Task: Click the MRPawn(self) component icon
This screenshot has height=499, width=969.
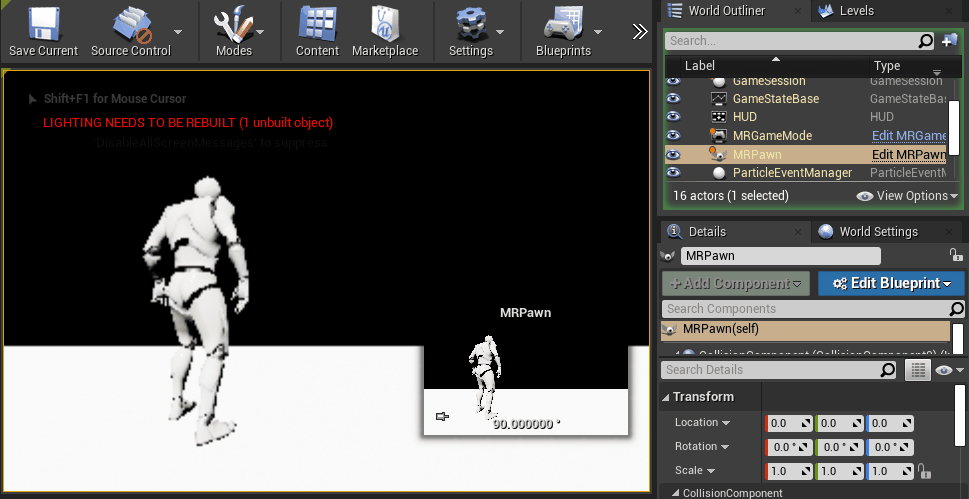Action: click(x=669, y=329)
